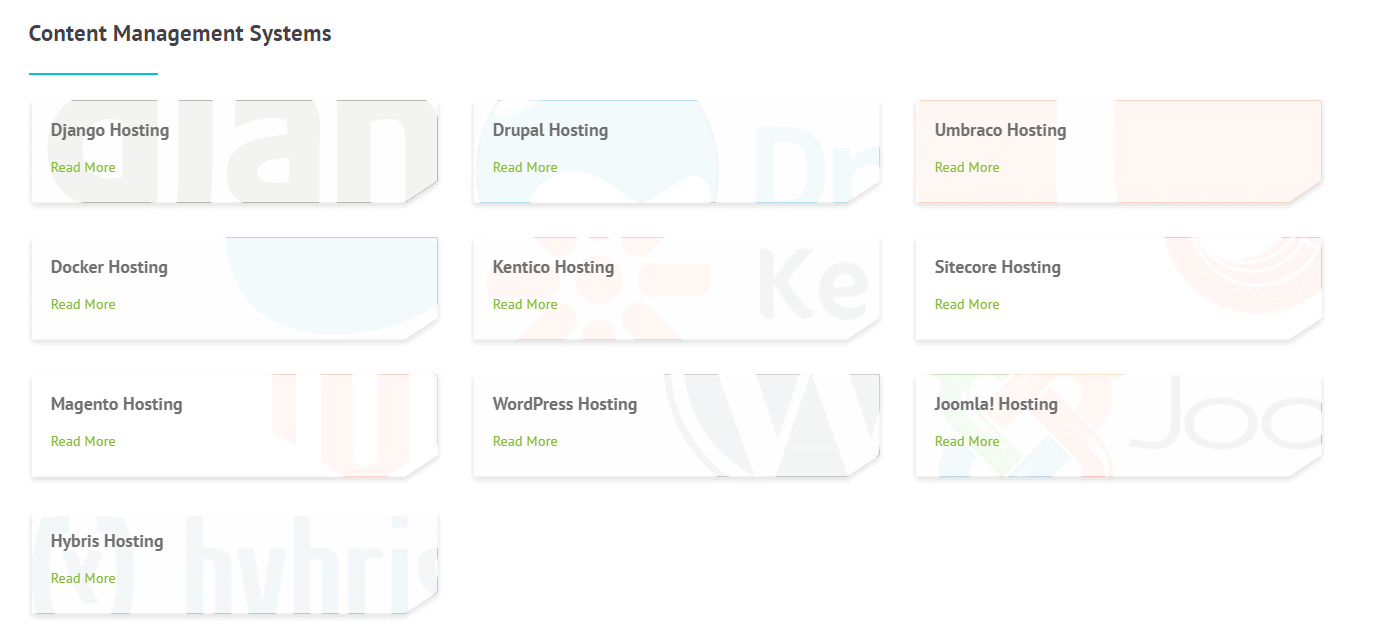Select the Docker Hosting card title
The image size is (1376, 638).
tap(109, 267)
